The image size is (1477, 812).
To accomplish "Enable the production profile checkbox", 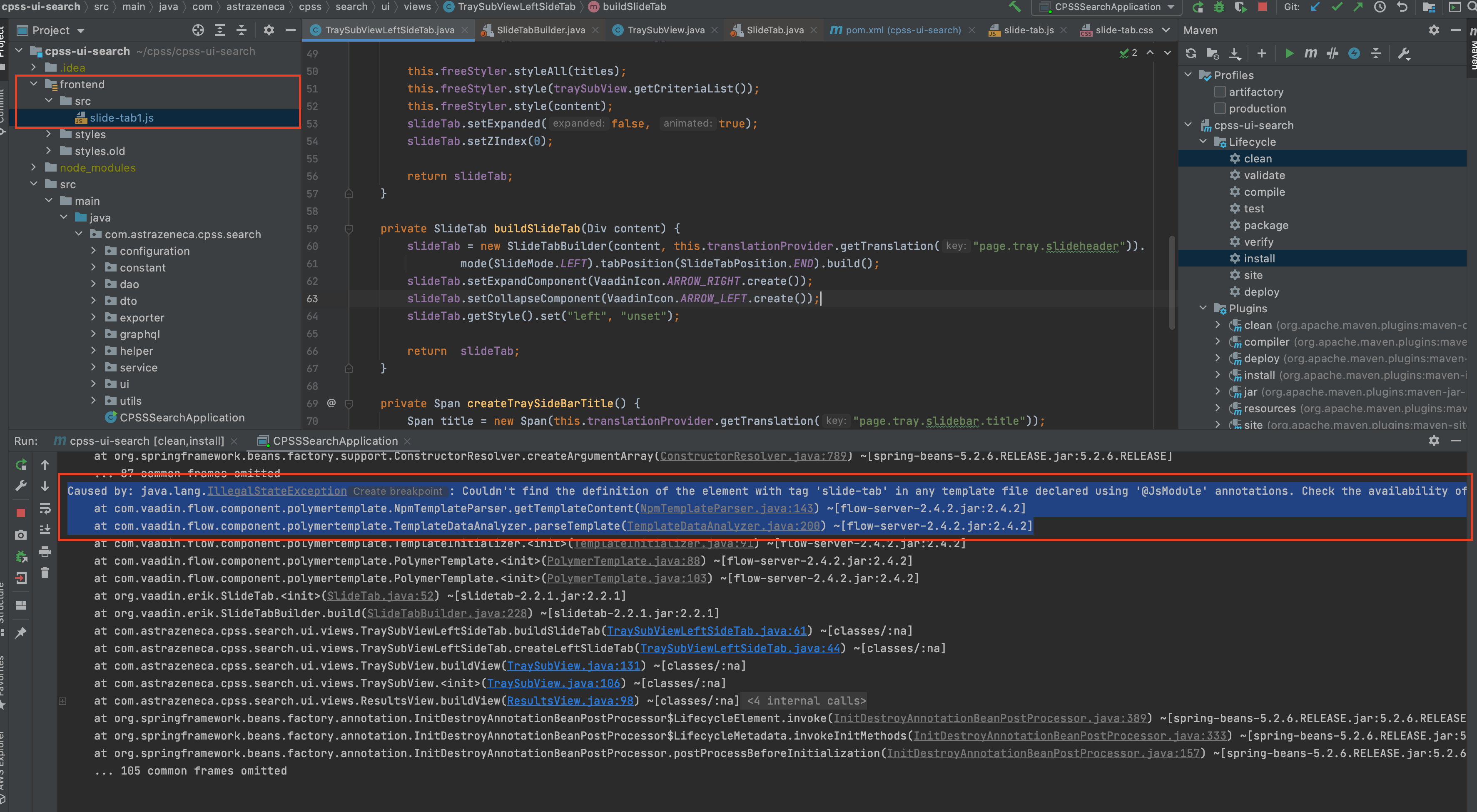I will point(1220,108).
